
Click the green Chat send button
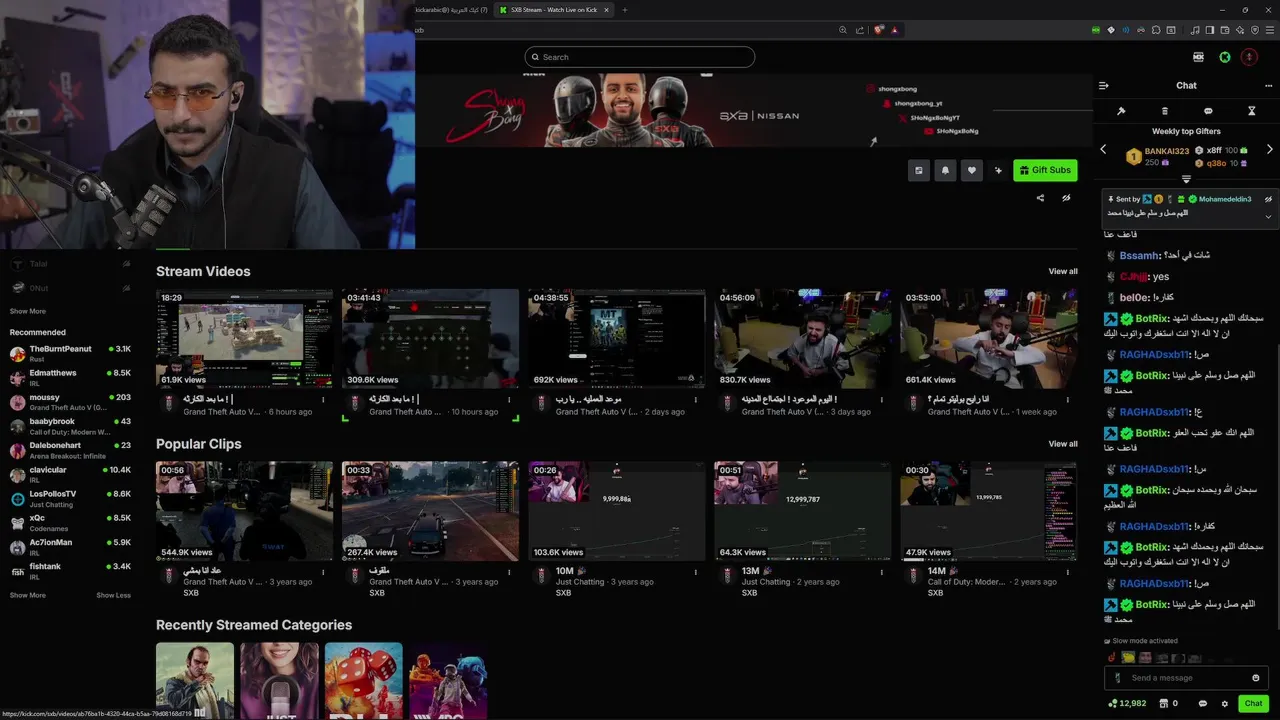click(1253, 703)
